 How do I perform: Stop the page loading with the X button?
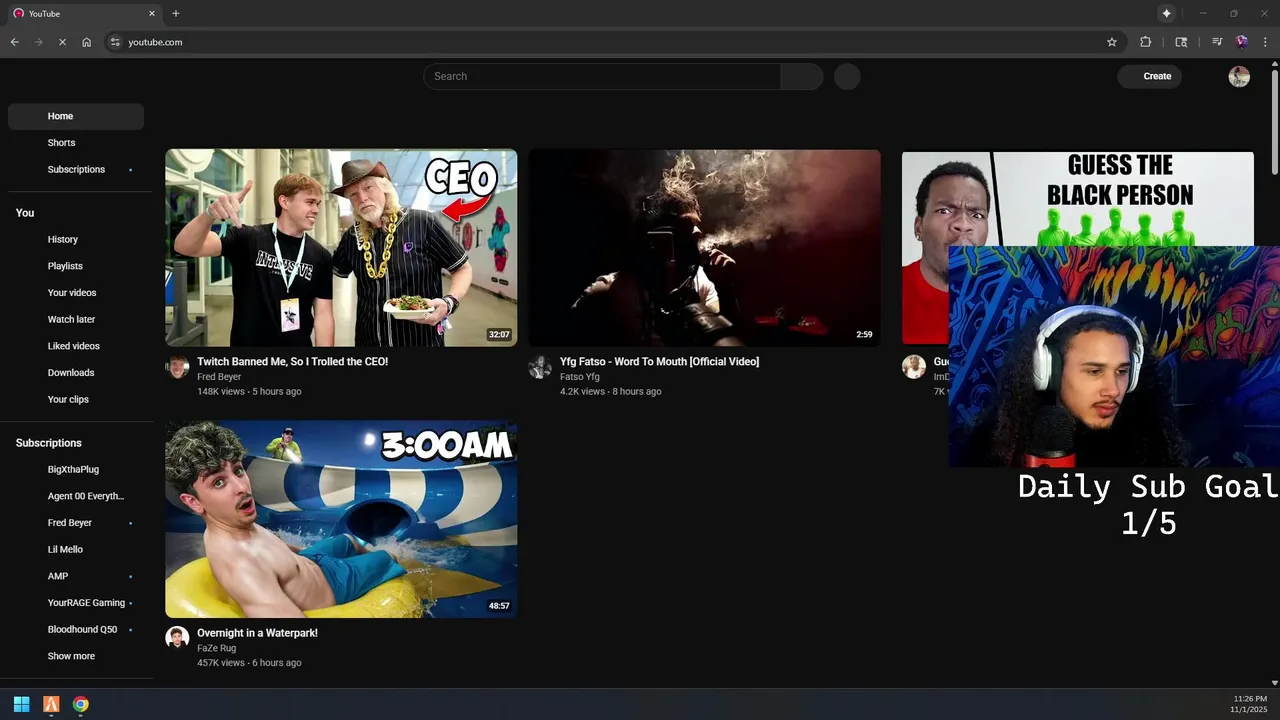pos(62,42)
